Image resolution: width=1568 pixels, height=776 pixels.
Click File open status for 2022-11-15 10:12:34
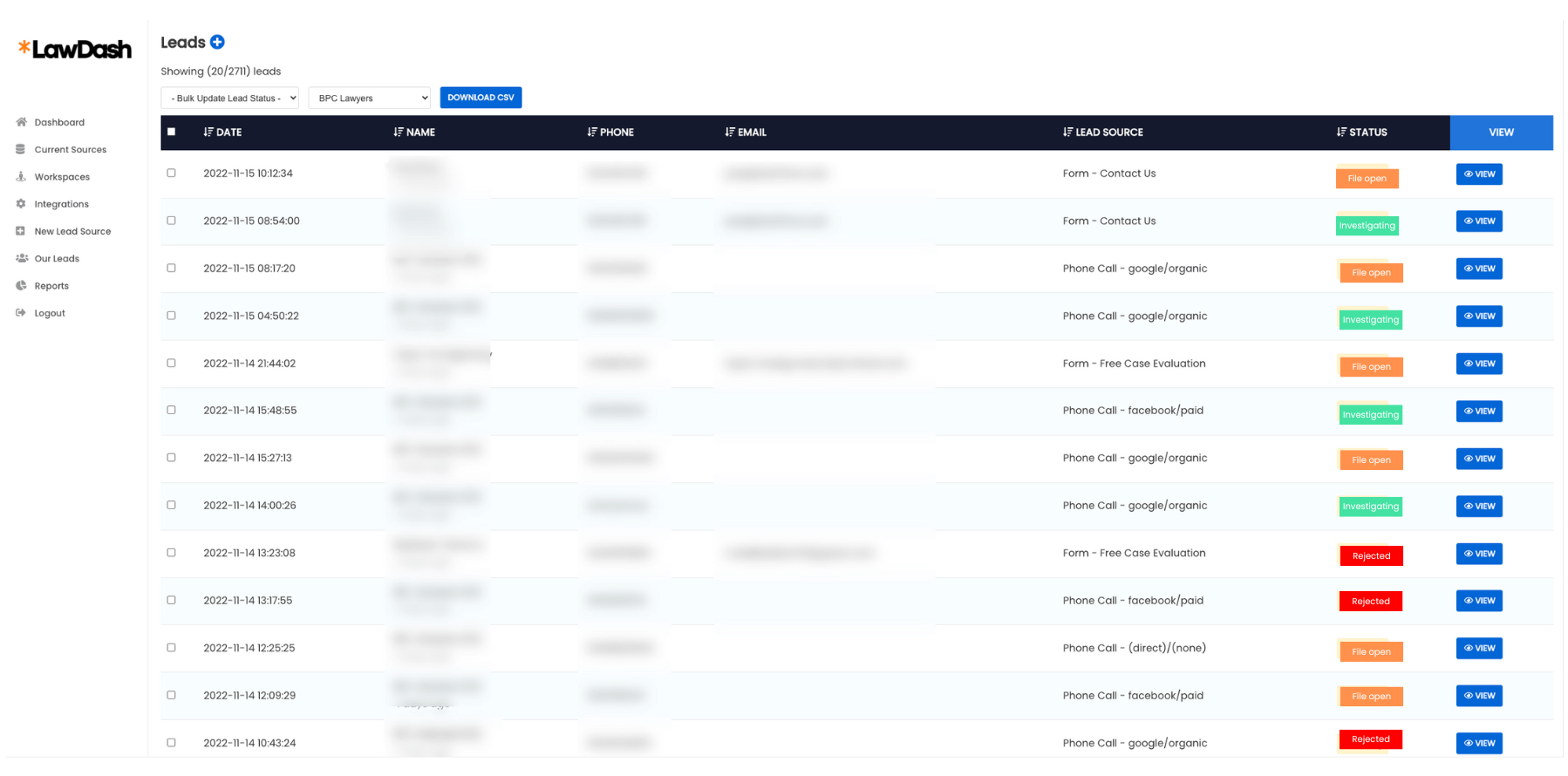coord(1367,178)
